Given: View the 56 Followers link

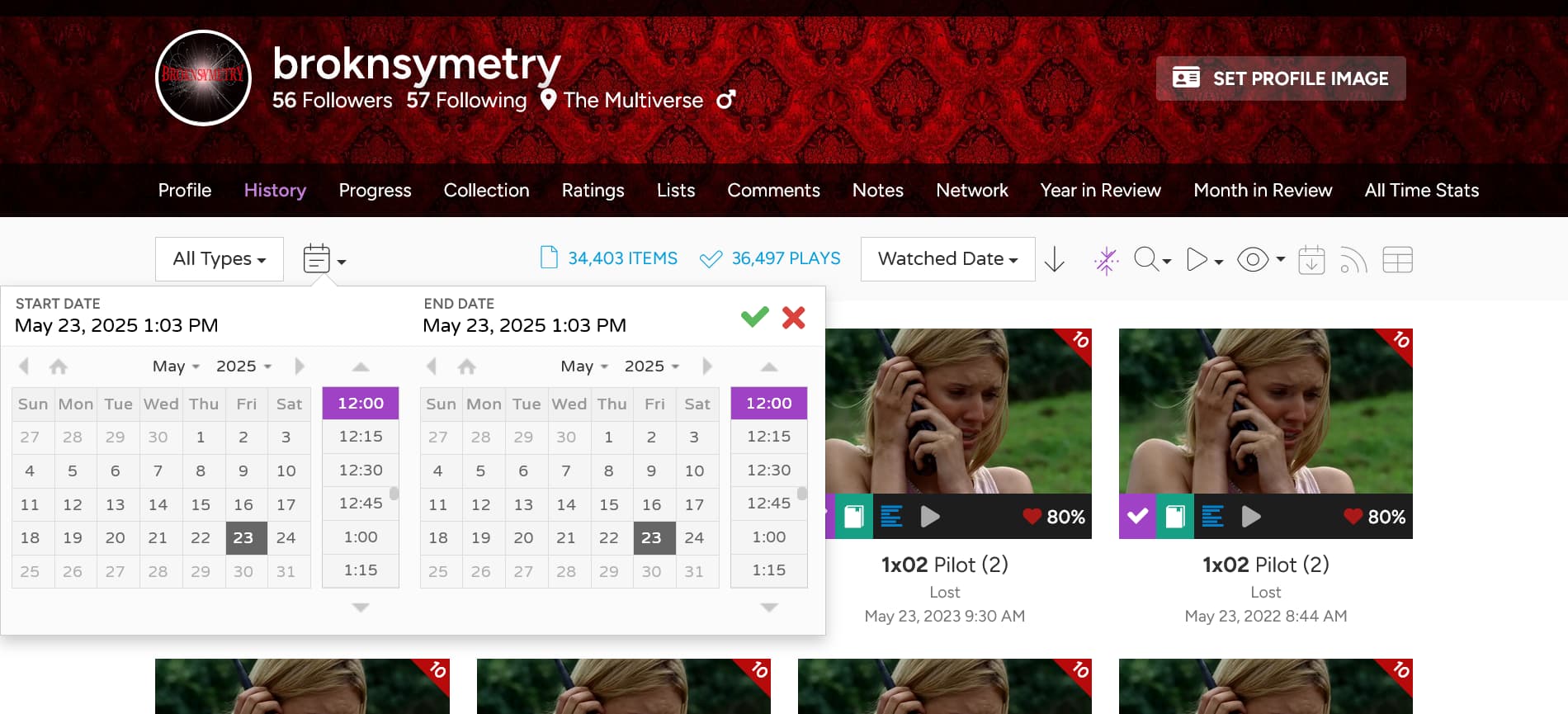Looking at the screenshot, I should pos(332,100).
